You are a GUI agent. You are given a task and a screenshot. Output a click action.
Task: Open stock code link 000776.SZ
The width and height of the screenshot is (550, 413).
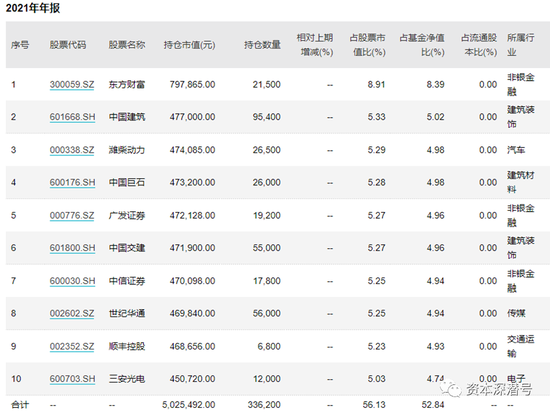(72, 215)
